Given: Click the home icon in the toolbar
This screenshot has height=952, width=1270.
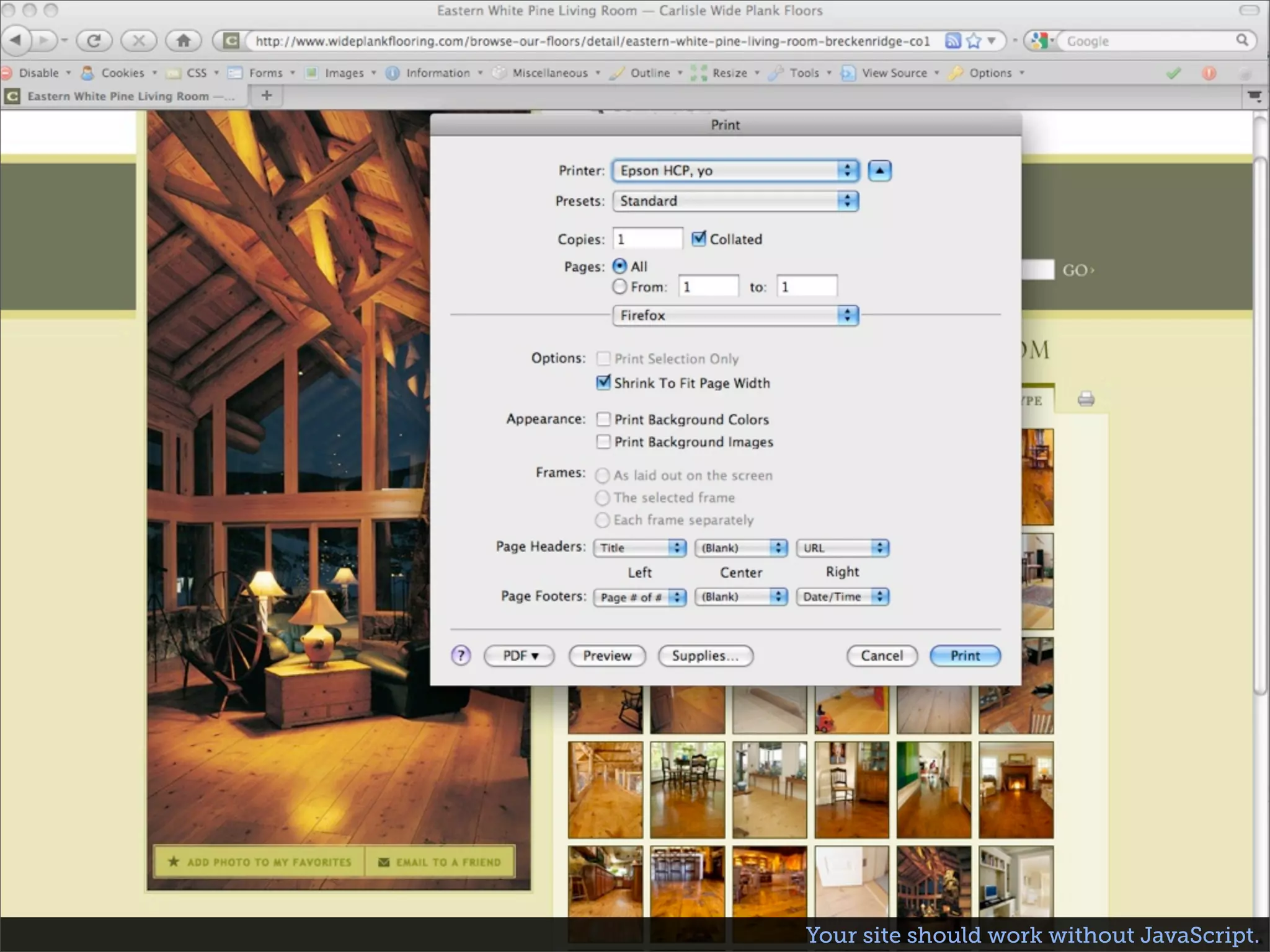Looking at the screenshot, I should click(x=183, y=41).
